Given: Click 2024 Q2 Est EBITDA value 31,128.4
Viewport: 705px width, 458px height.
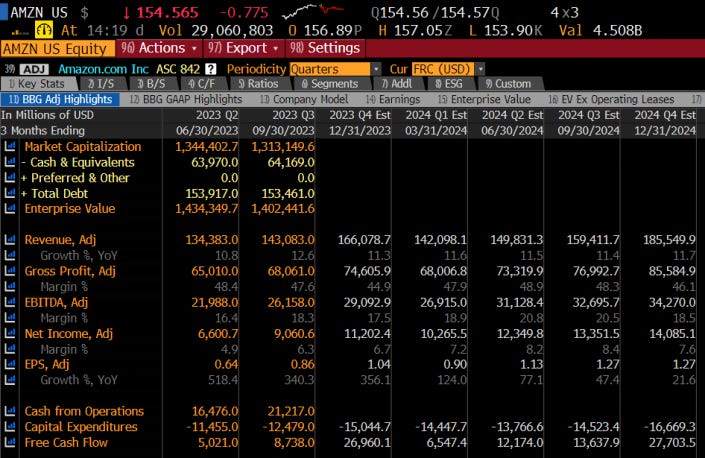Looking at the screenshot, I should (x=520, y=302).
